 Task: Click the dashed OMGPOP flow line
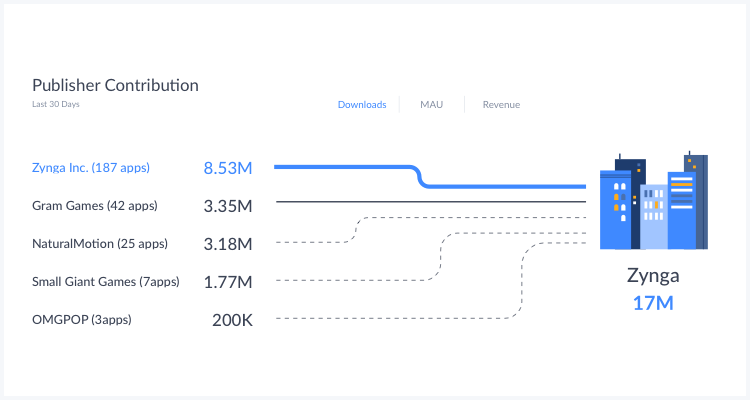400,319
